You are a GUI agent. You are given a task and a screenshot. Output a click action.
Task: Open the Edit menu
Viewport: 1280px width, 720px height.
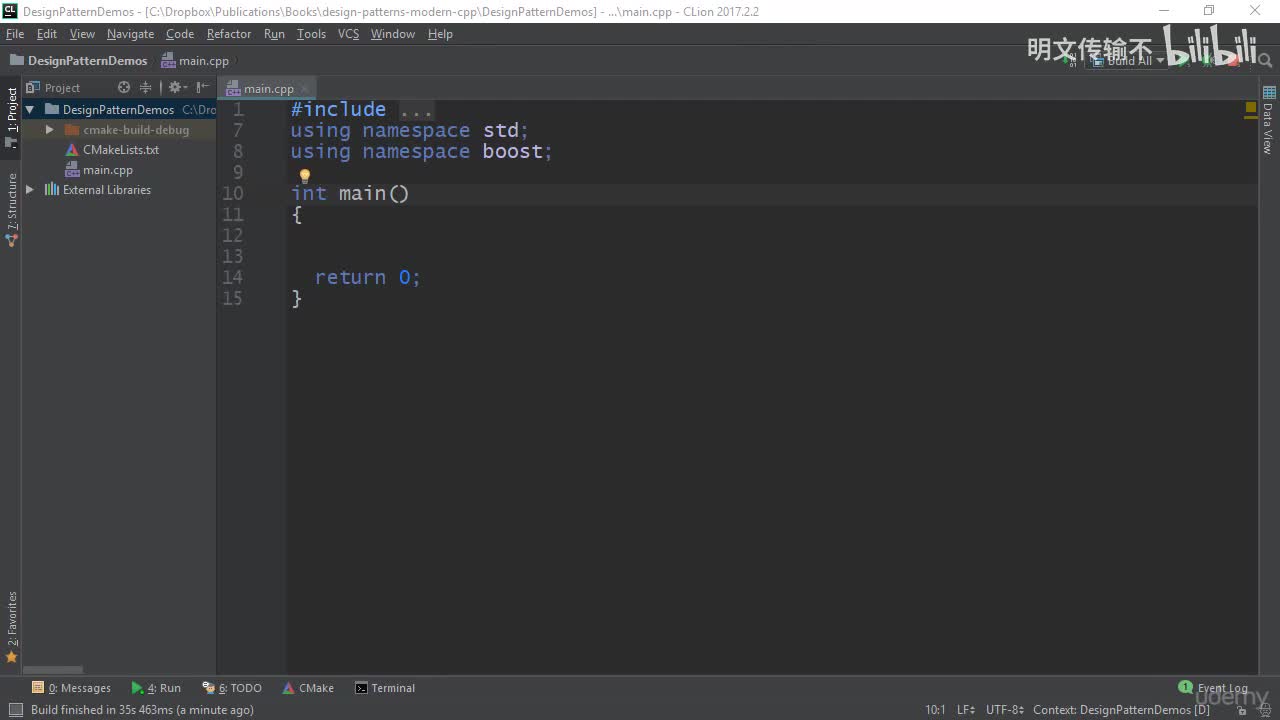tap(47, 34)
